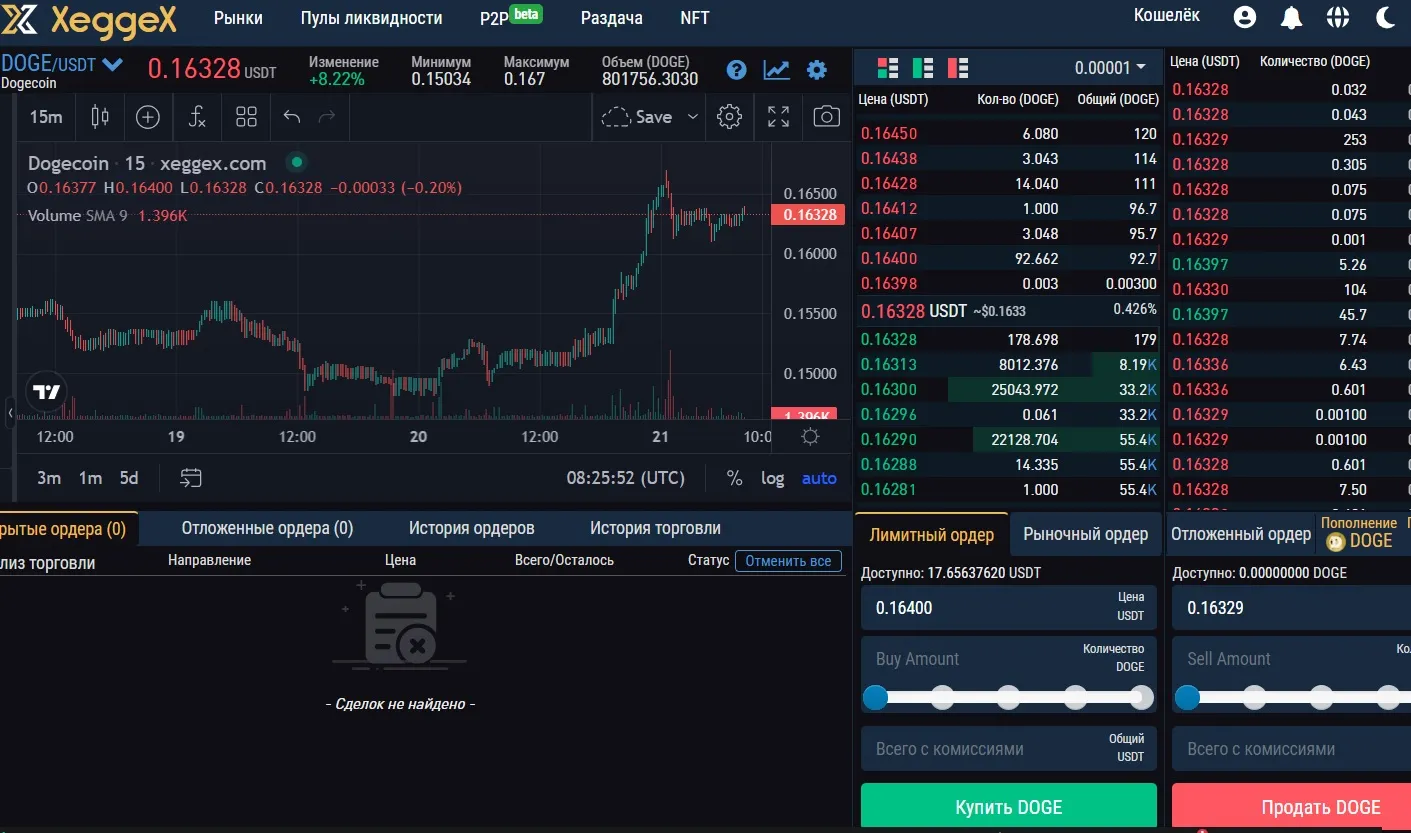Image resolution: width=1411 pixels, height=833 pixels.
Task: Click the Продать DOGE button
Action: (1291, 807)
